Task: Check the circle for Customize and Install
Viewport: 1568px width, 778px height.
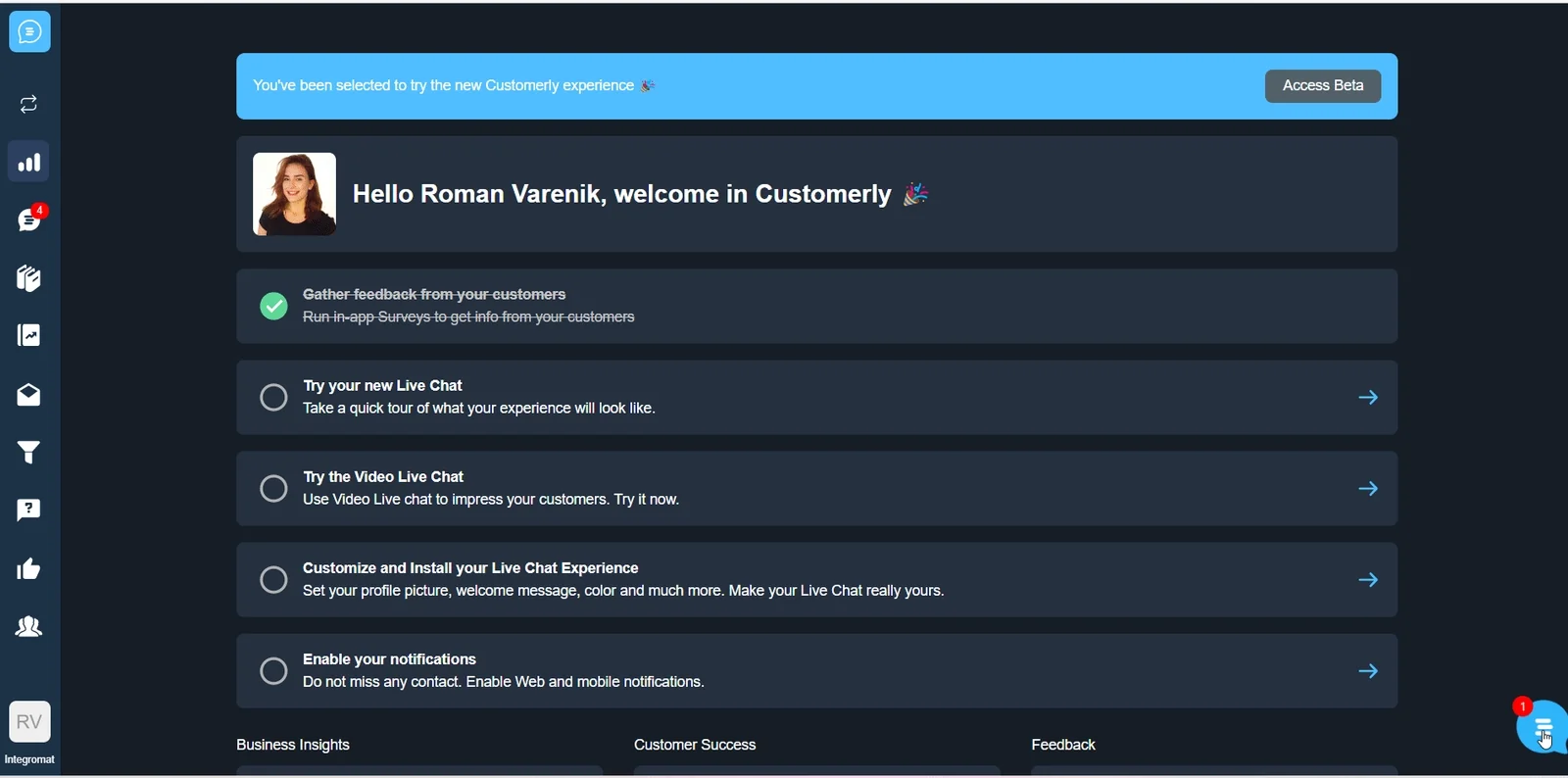Action: click(273, 579)
